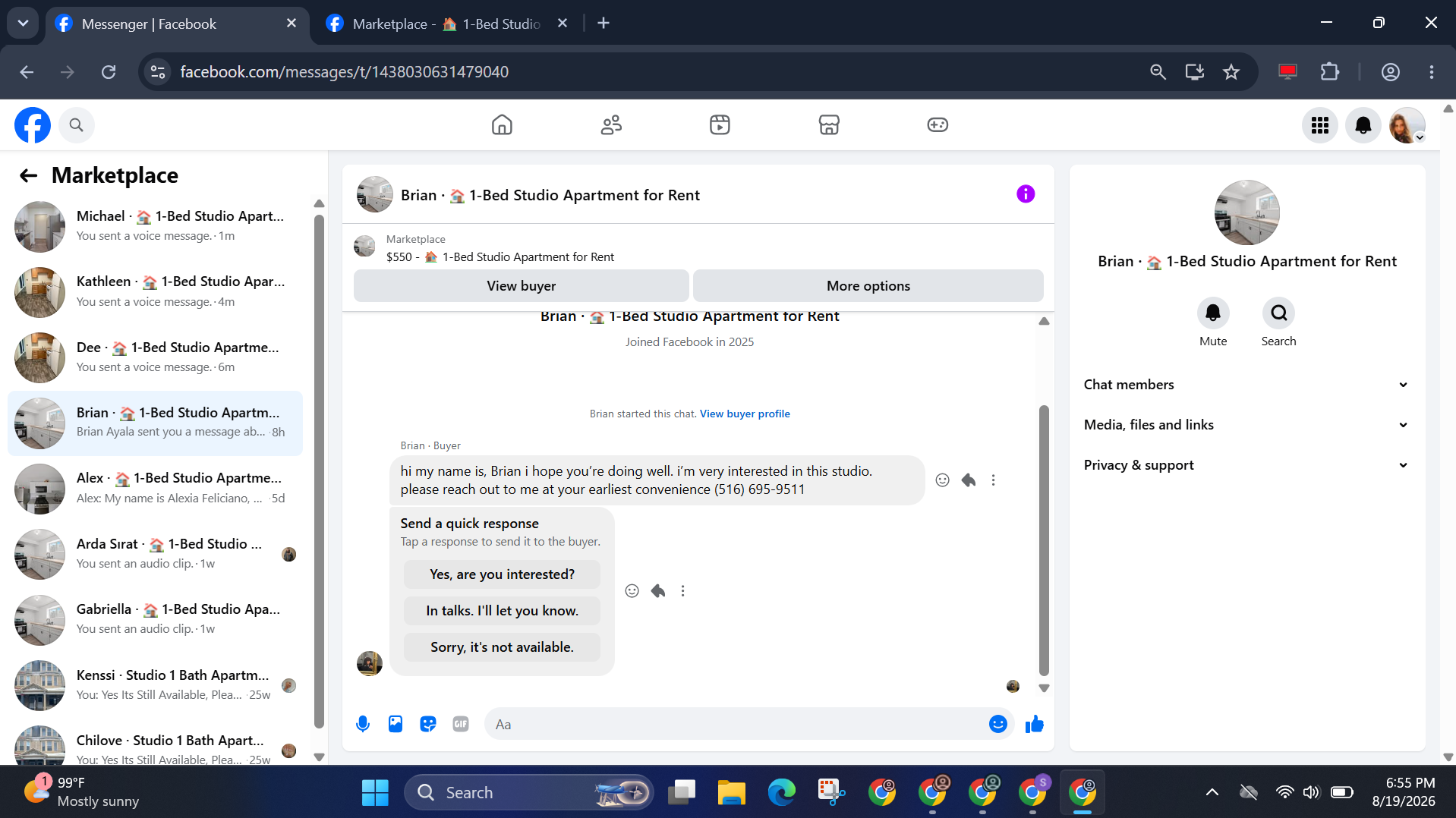Viewport: 1456px width, 818px height.
Task: Open the Facebook menu grid icon
Action: [1320, 125]
